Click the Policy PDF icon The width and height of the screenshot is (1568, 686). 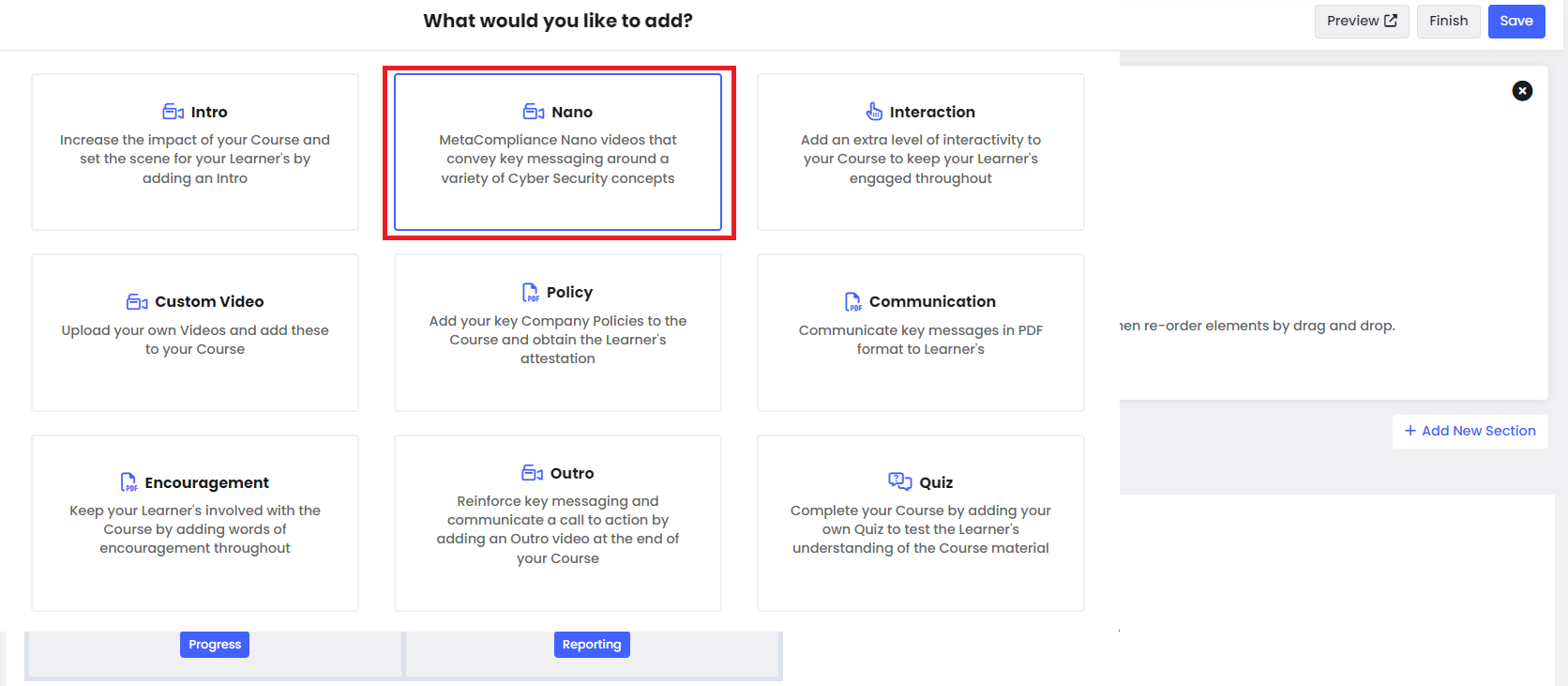pos(531,292)
